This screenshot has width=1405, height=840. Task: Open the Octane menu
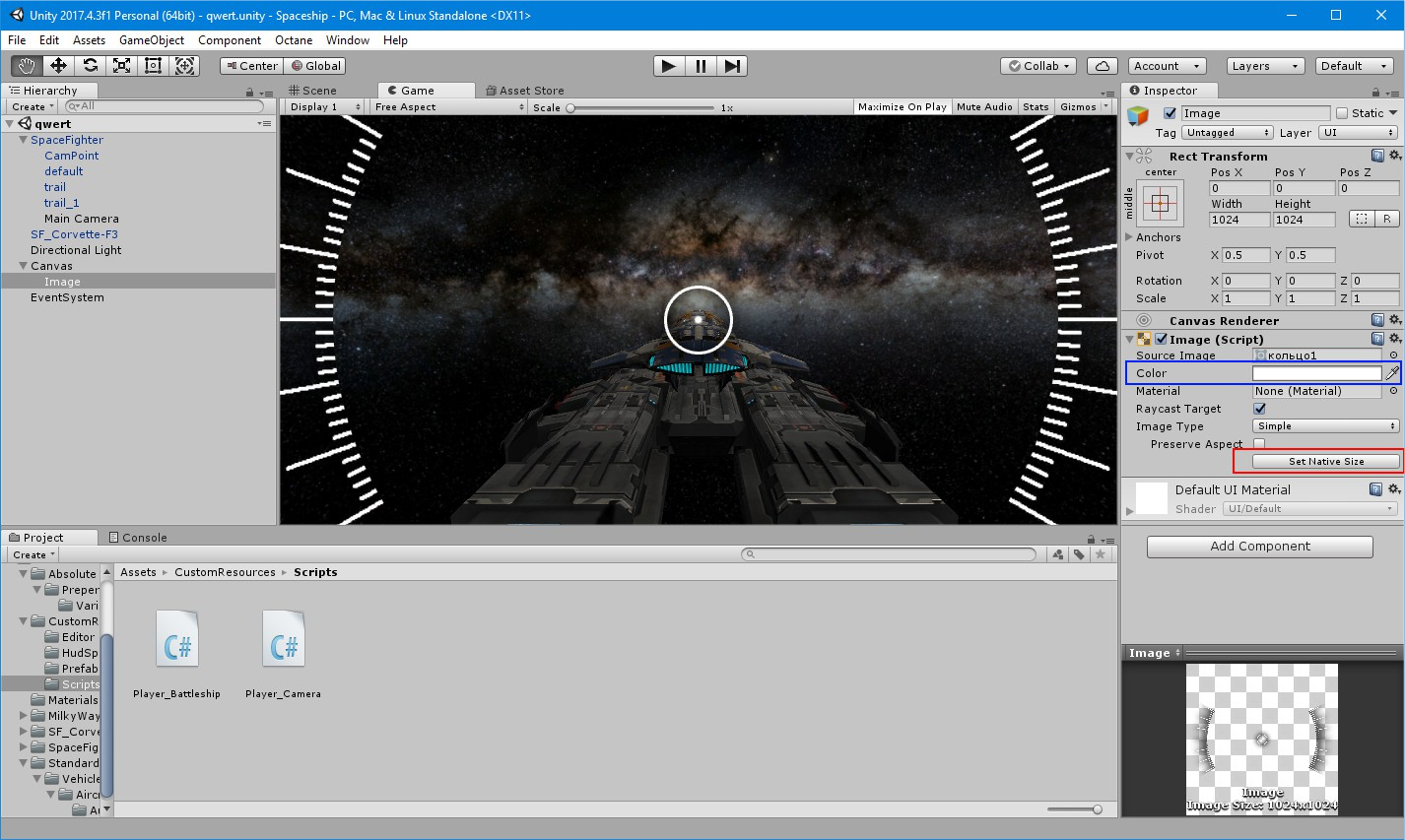click(x=294, y=40)
